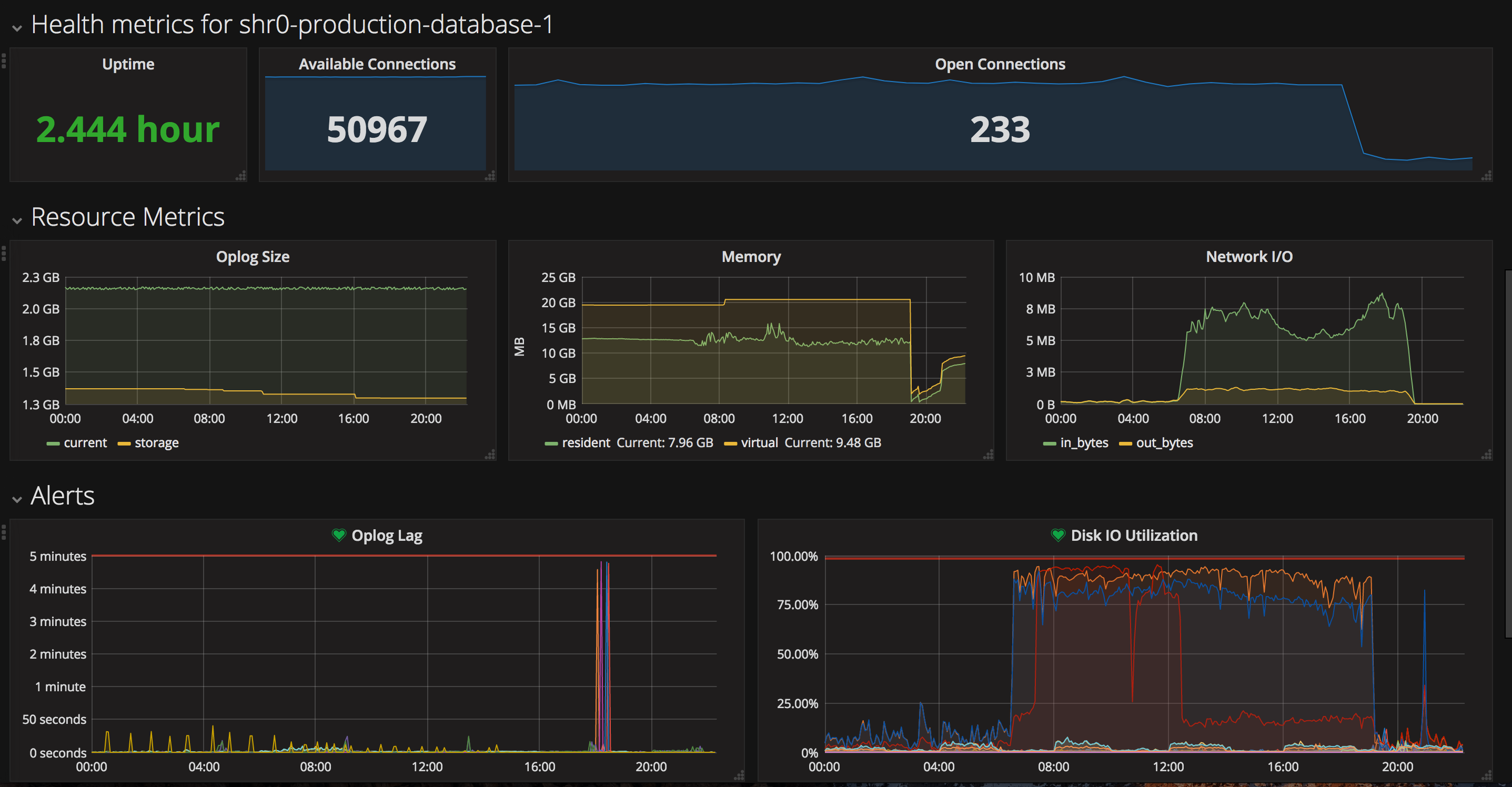Click the yellow out_bytes legend color swatch

pos(1125,443)
